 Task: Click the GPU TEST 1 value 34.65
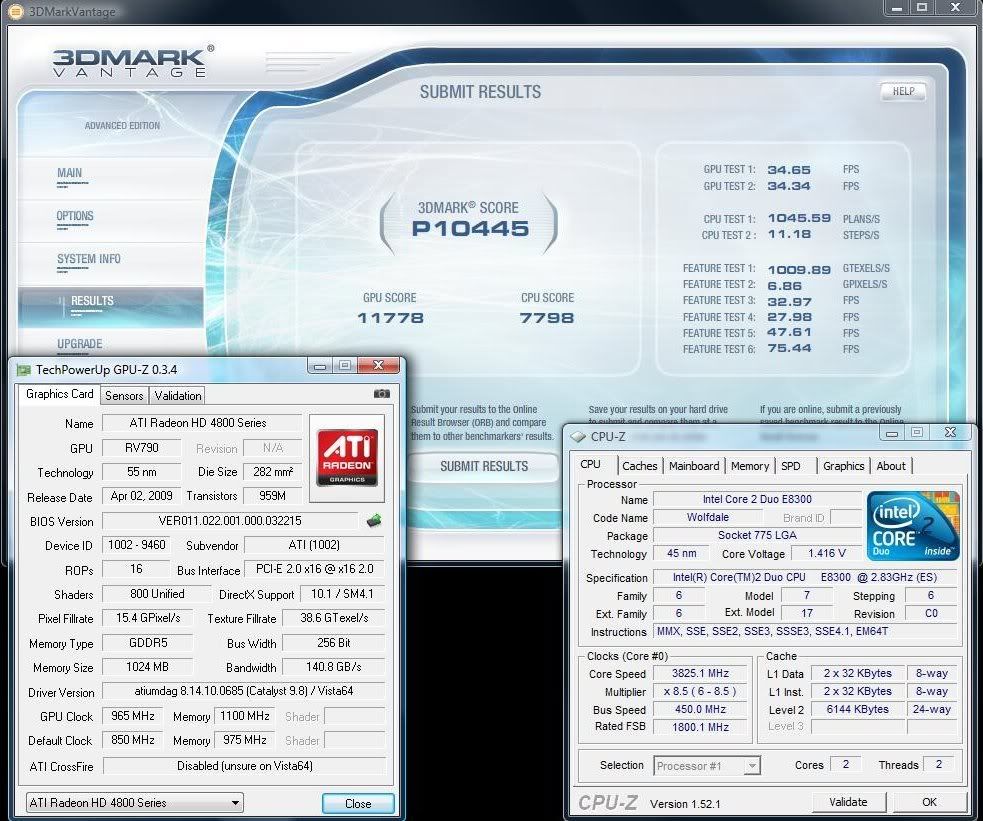pyautogui.click(x=789, y=170)
